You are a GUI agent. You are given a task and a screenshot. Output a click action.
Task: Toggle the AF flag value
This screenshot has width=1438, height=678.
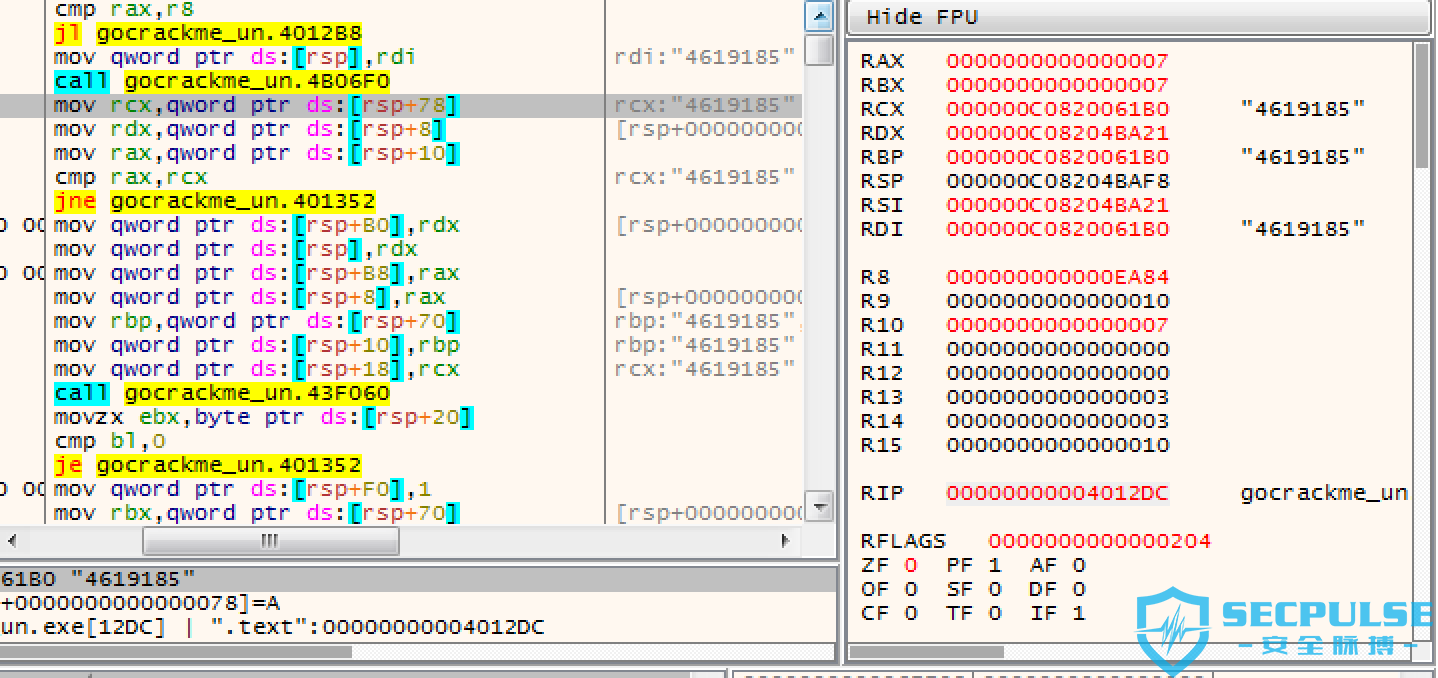(1078, 565)
